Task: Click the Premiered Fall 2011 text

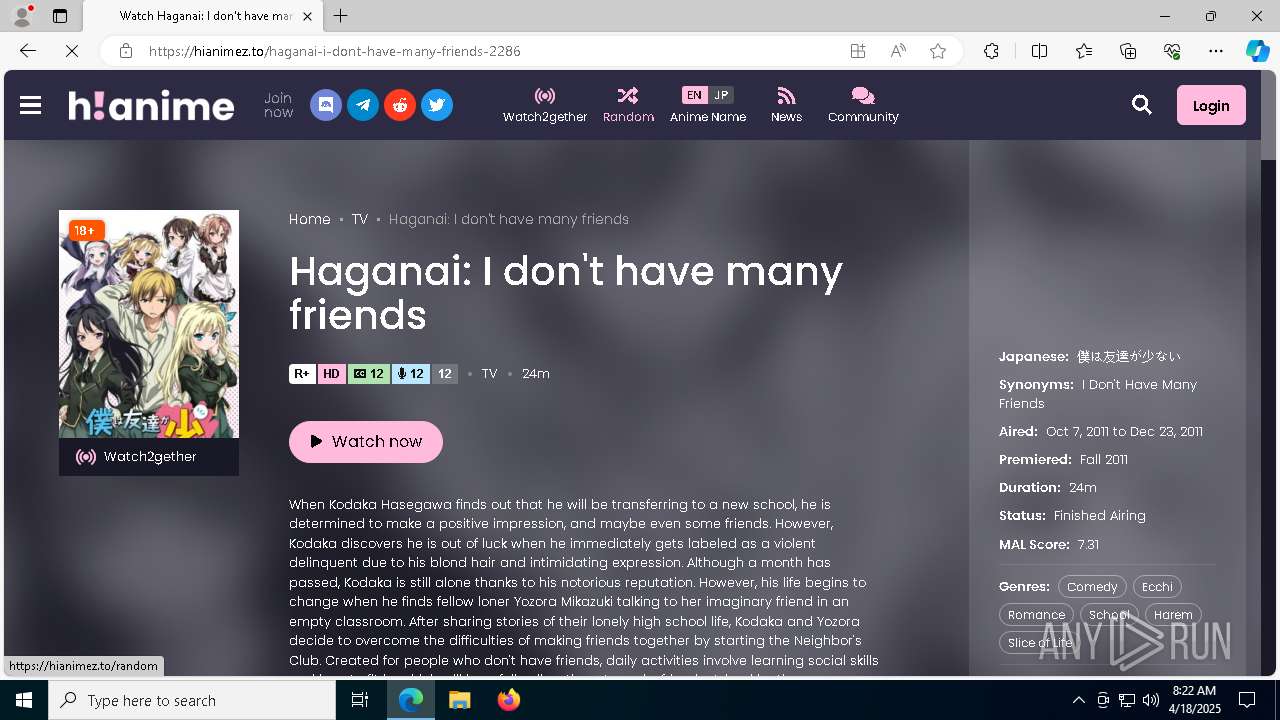Action: [x=1104, y=460]
